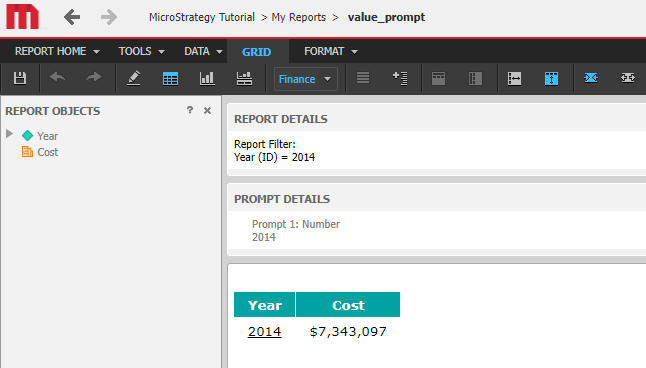The width and height of the screenshot is (646, 368).
Task: Drill on the 2014 year link
Action: (264, 331)
